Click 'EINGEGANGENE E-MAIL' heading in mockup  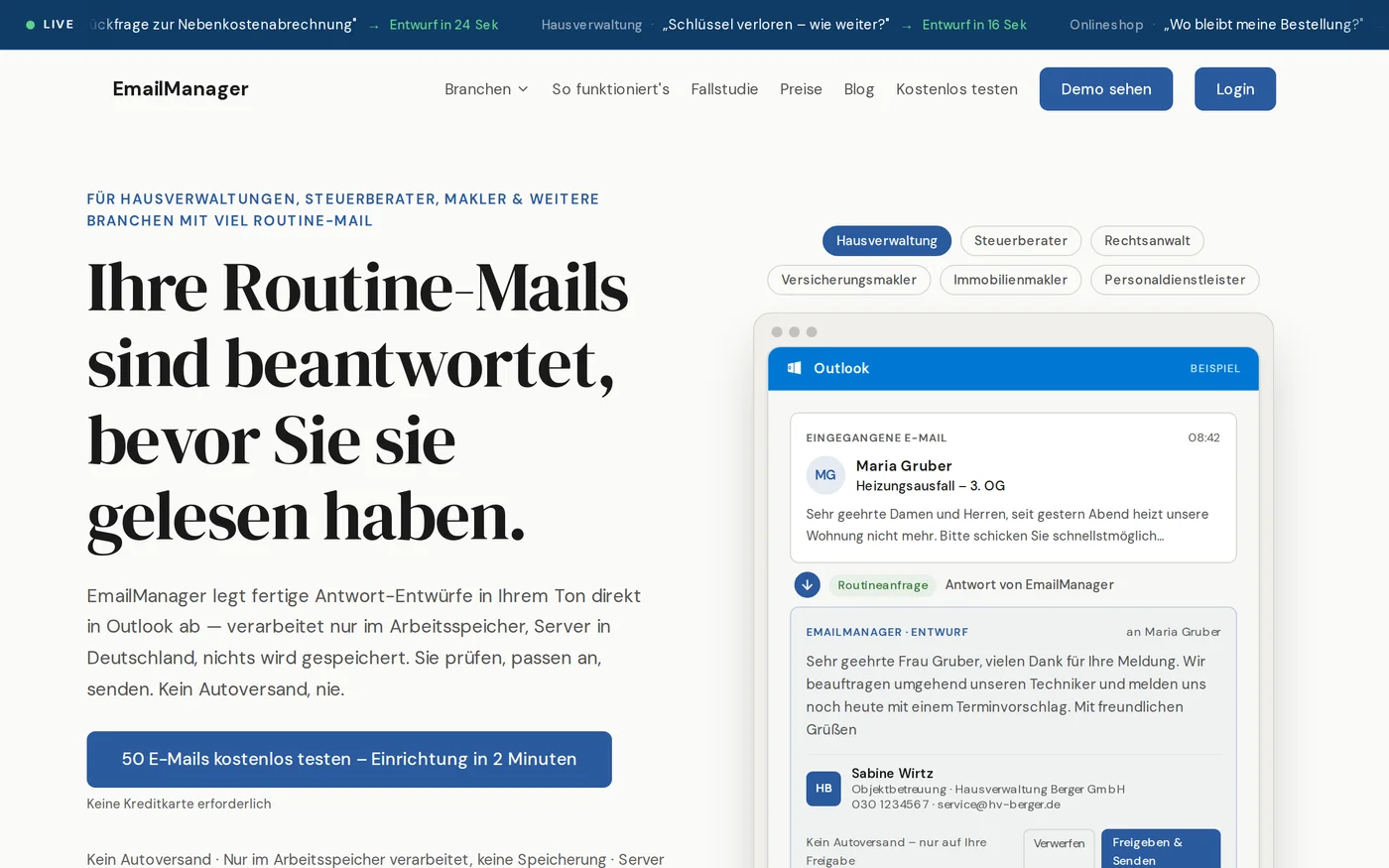[876, 437]
